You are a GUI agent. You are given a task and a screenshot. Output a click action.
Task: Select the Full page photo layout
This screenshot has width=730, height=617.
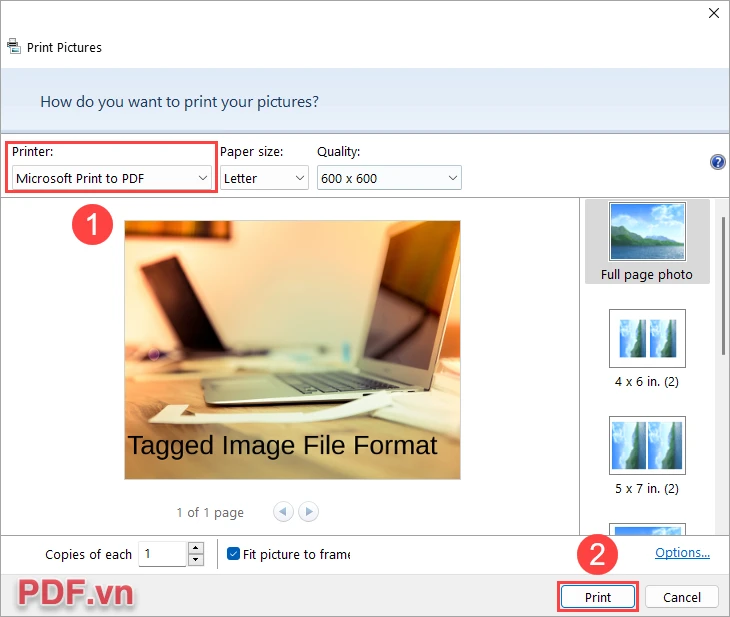pyautogui.click(x=647, y=242)
